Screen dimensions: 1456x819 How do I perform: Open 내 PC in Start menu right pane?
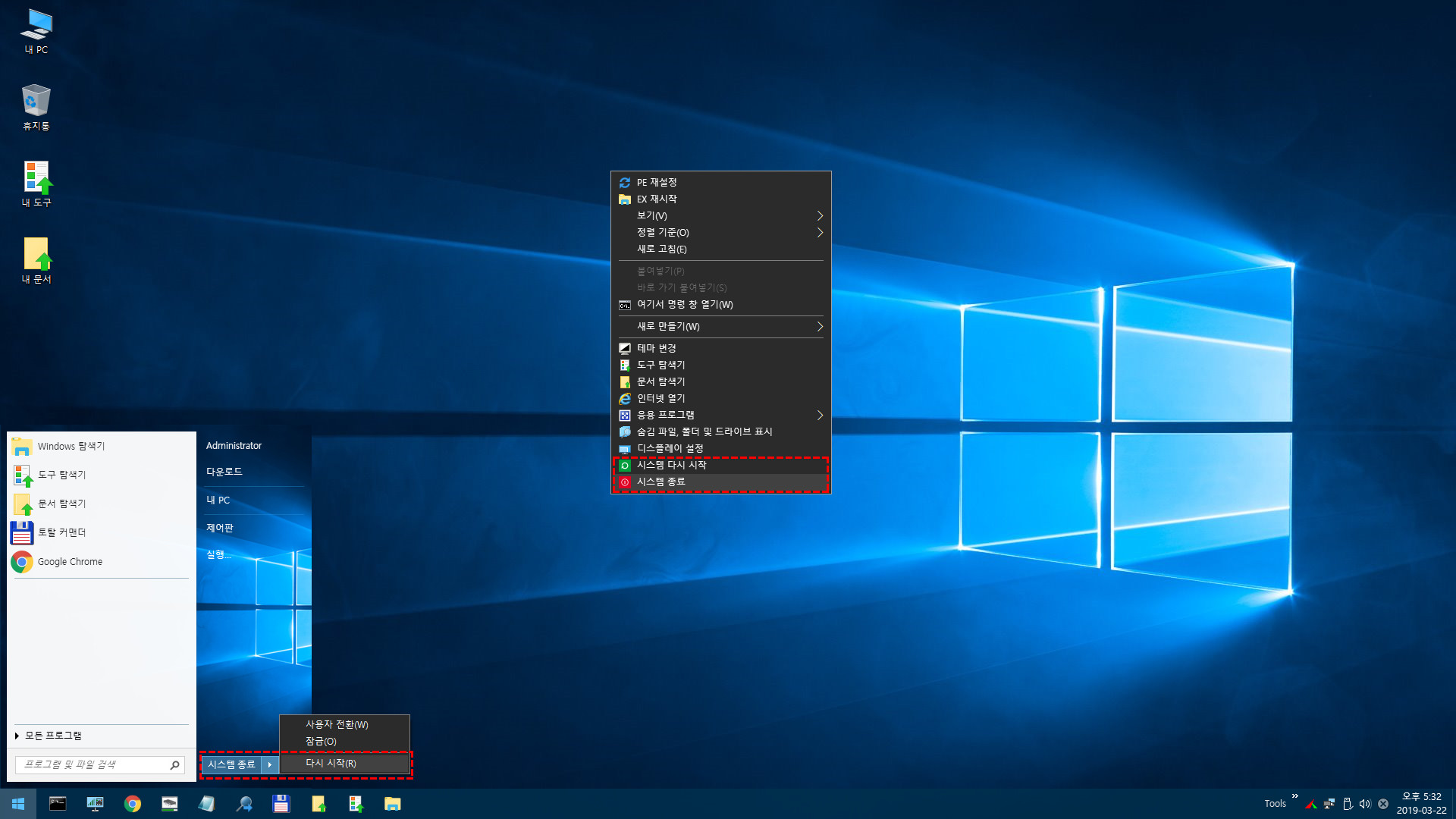point(218,500)
